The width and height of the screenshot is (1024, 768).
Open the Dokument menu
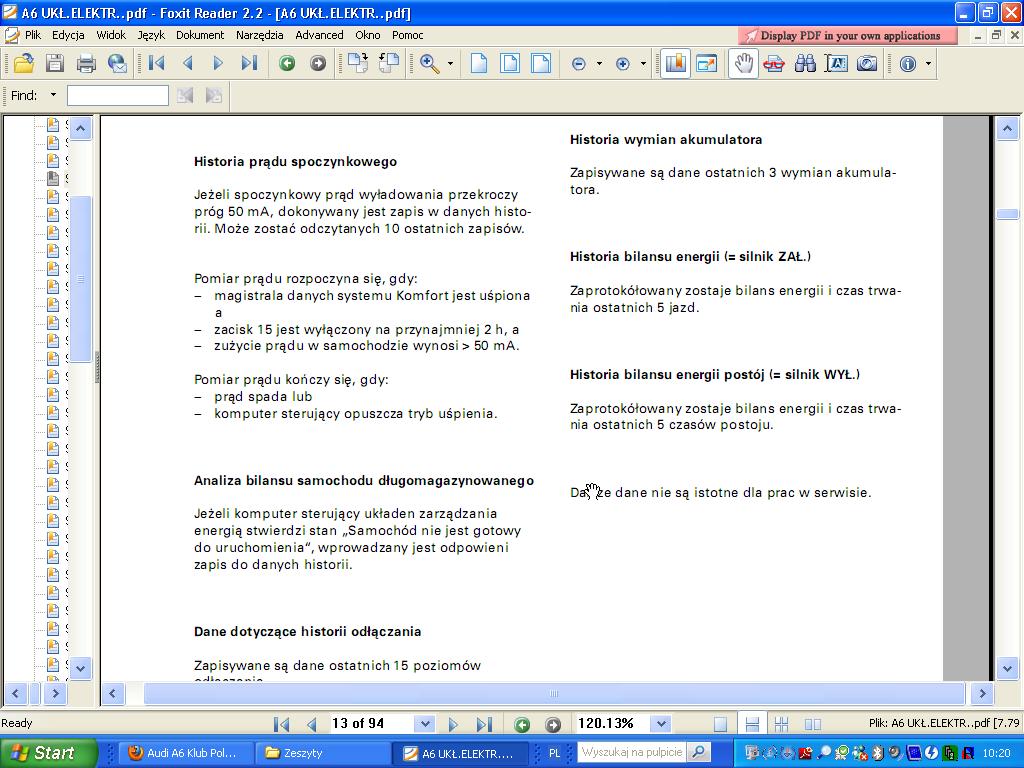200,35
